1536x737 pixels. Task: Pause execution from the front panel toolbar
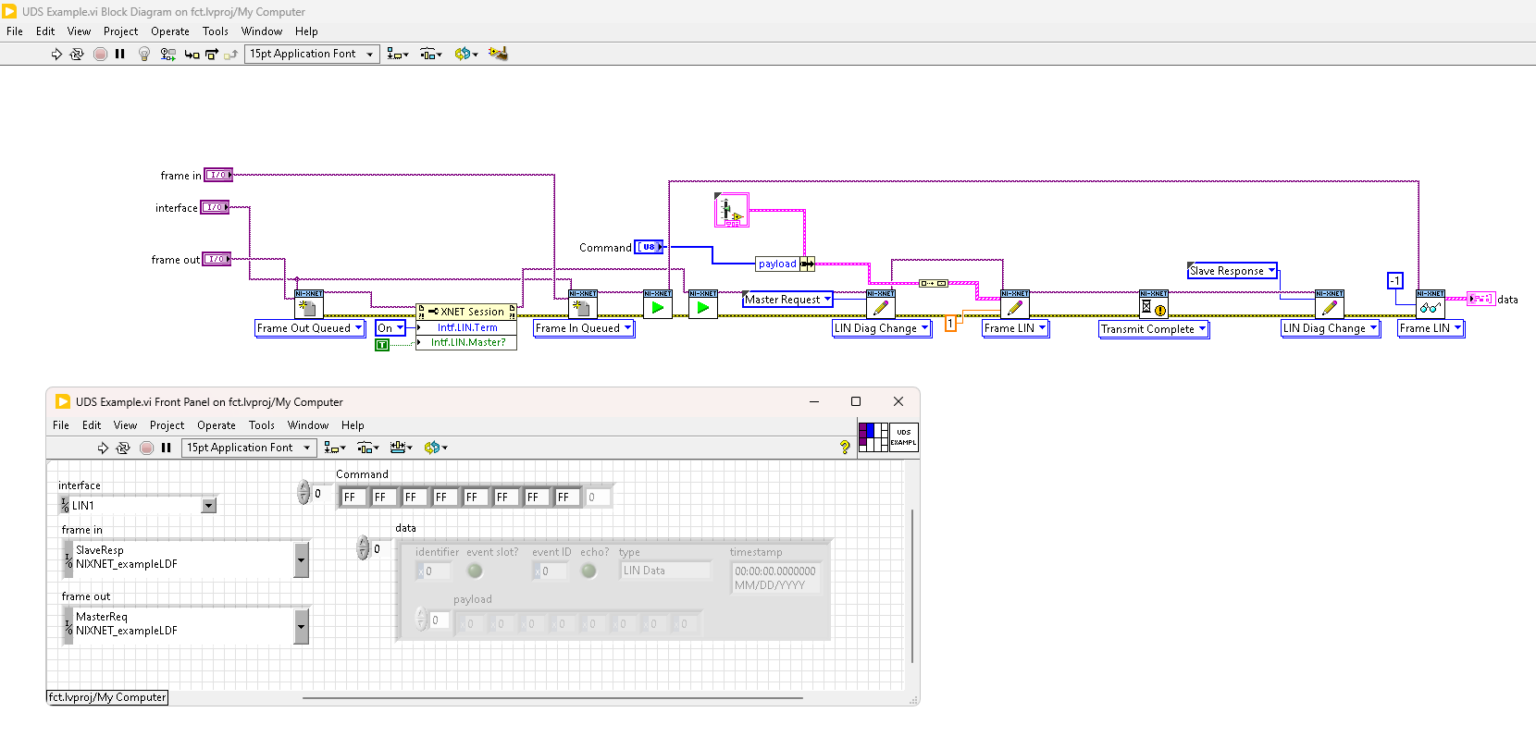(166, 447)
